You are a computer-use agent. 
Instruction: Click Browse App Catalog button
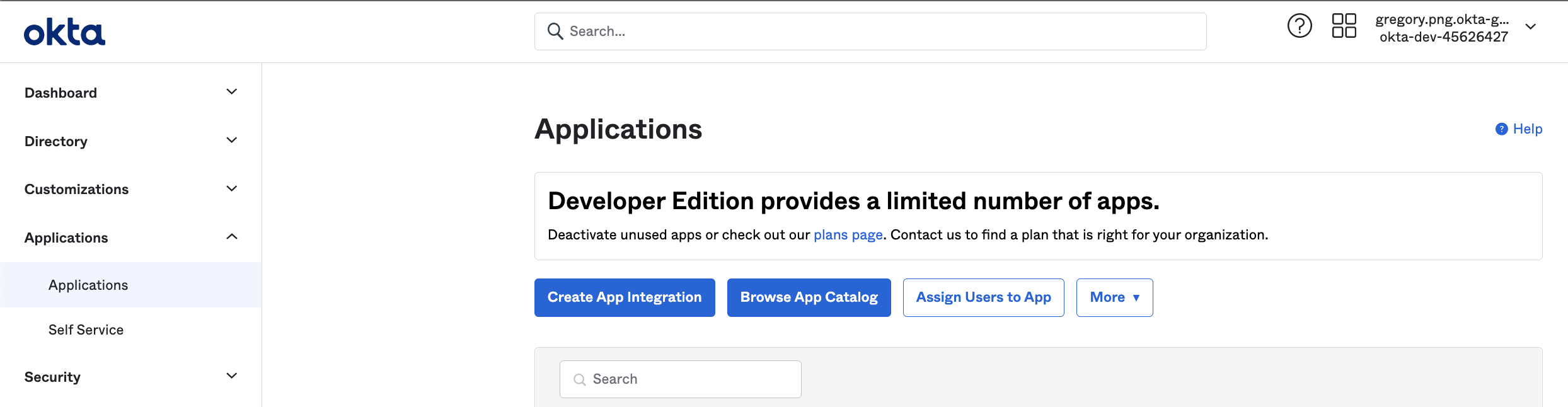click(x=809, y=297)
